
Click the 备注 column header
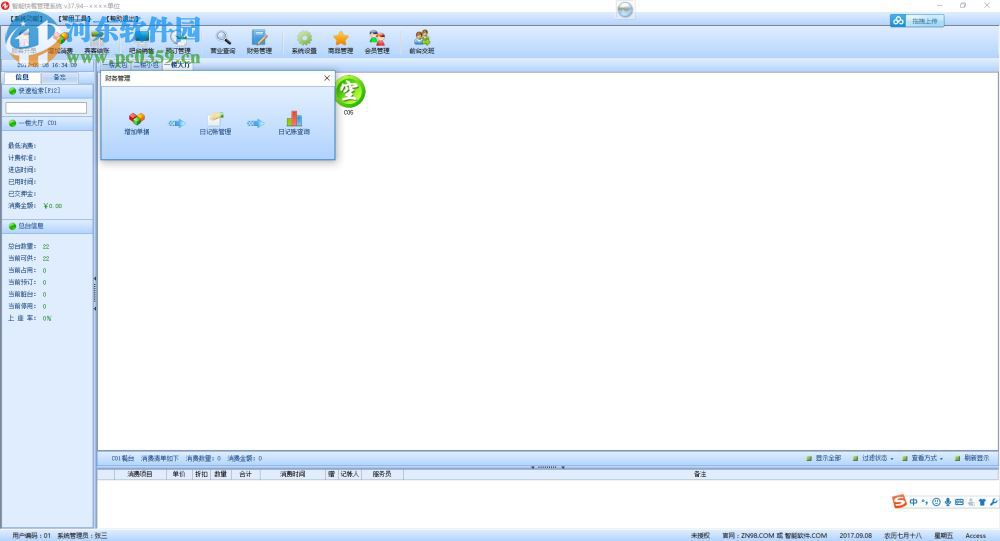coord(700,474)
